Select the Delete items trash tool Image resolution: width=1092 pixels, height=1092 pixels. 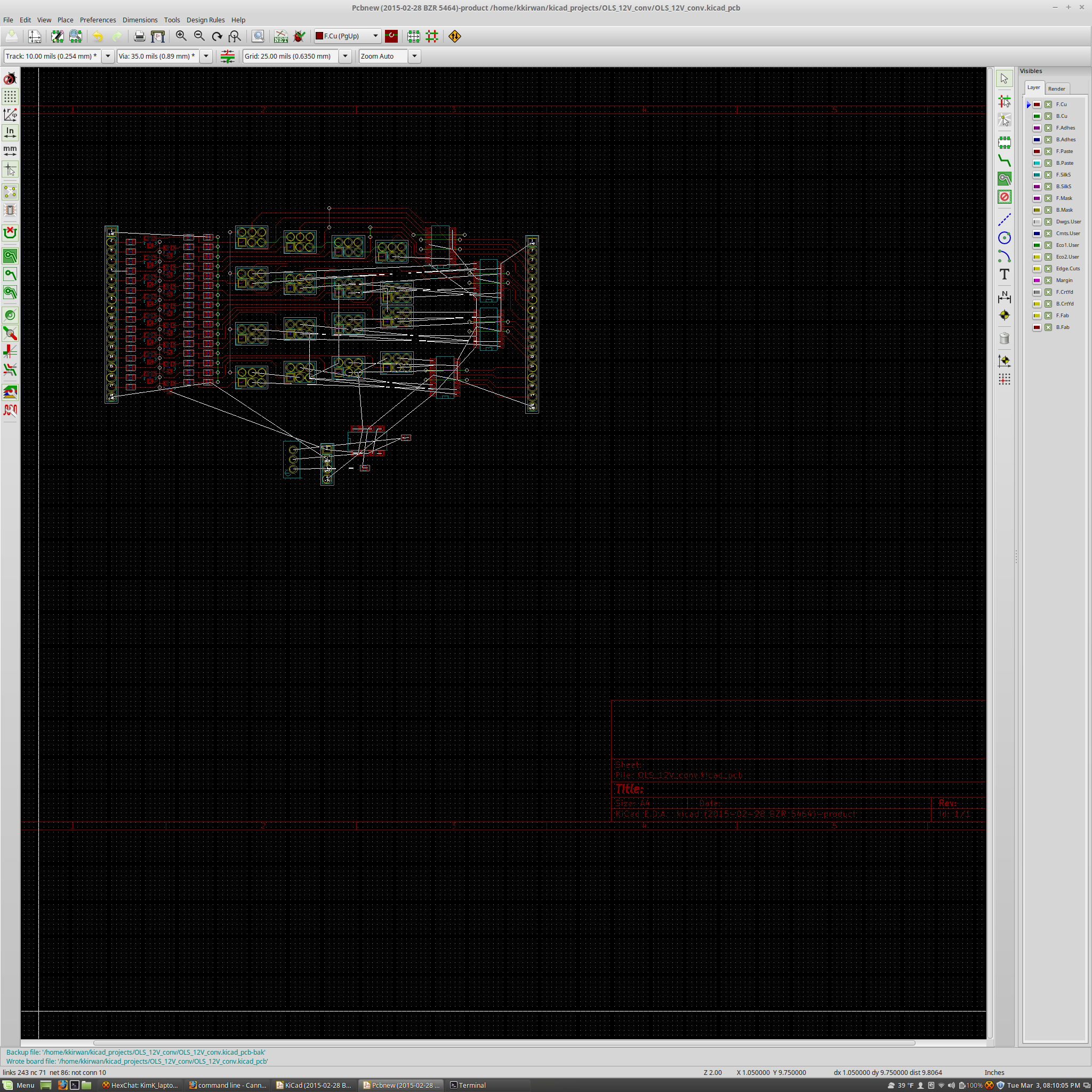click(x=1005, y=338)
